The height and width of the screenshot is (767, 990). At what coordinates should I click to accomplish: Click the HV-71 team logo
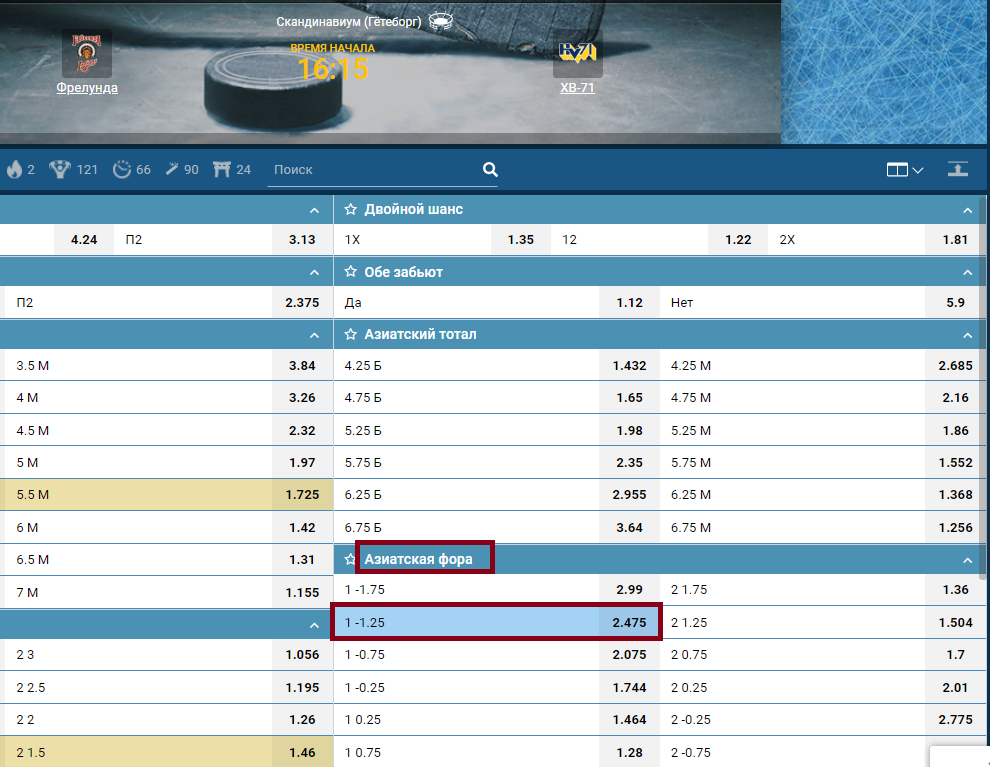(578, 54)
